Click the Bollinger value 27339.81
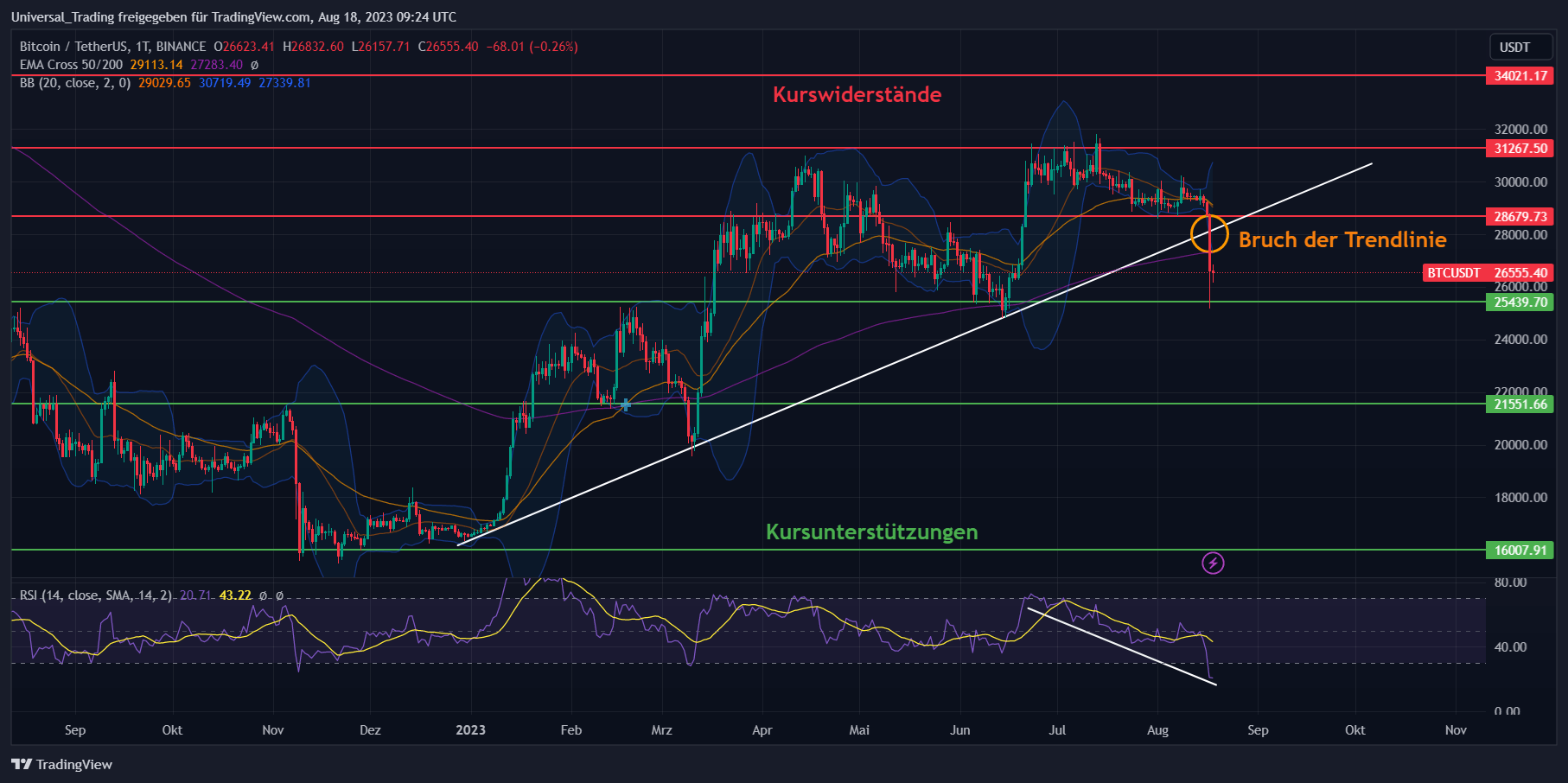This screenshot has height=783, width=1568. [284, 83]
